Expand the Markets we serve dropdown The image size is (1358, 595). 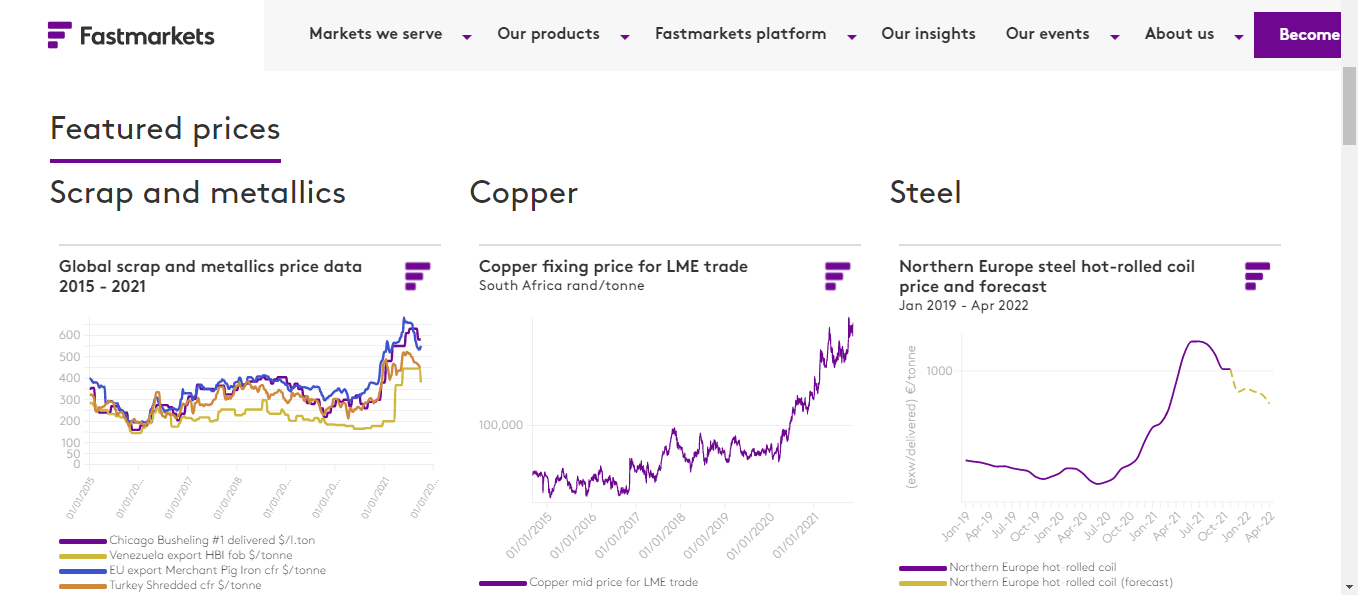[x=376, y=33]
